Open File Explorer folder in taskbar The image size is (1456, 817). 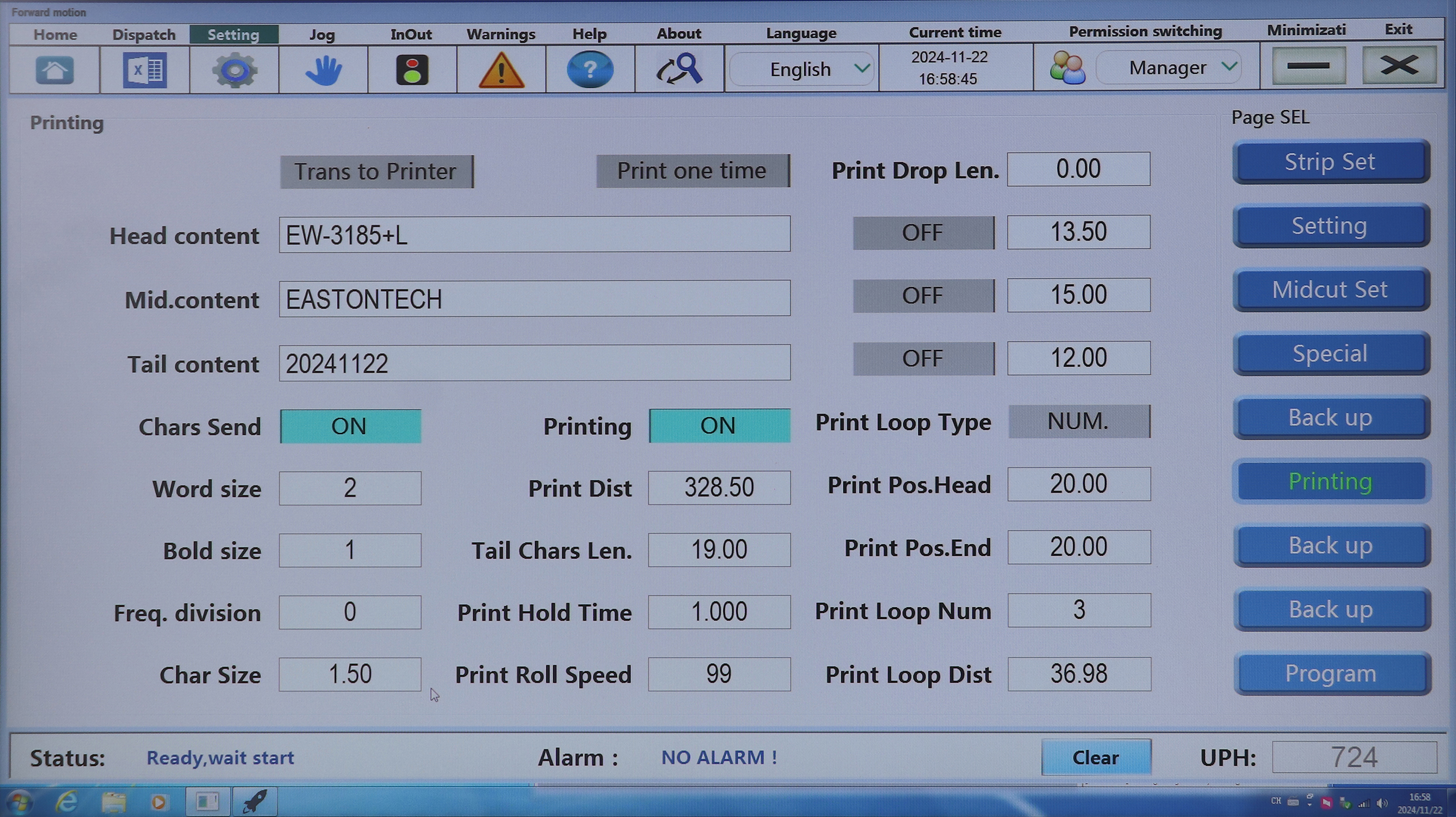coord(113,801)
